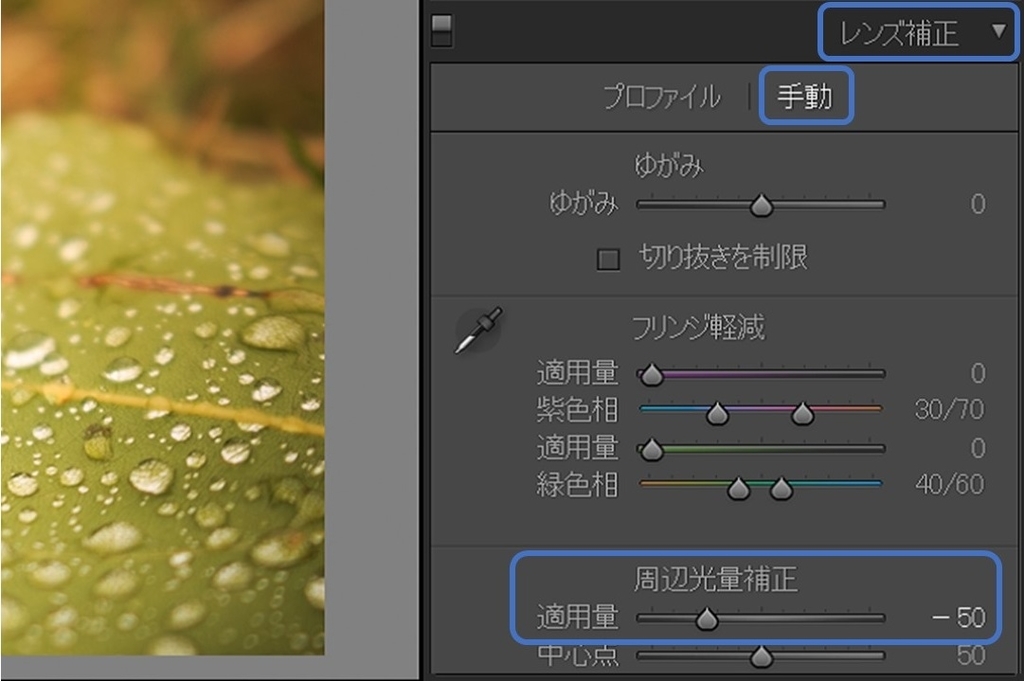
Task: Enable the 切り抜きを制限 checkbox
Action: point(608,259)
